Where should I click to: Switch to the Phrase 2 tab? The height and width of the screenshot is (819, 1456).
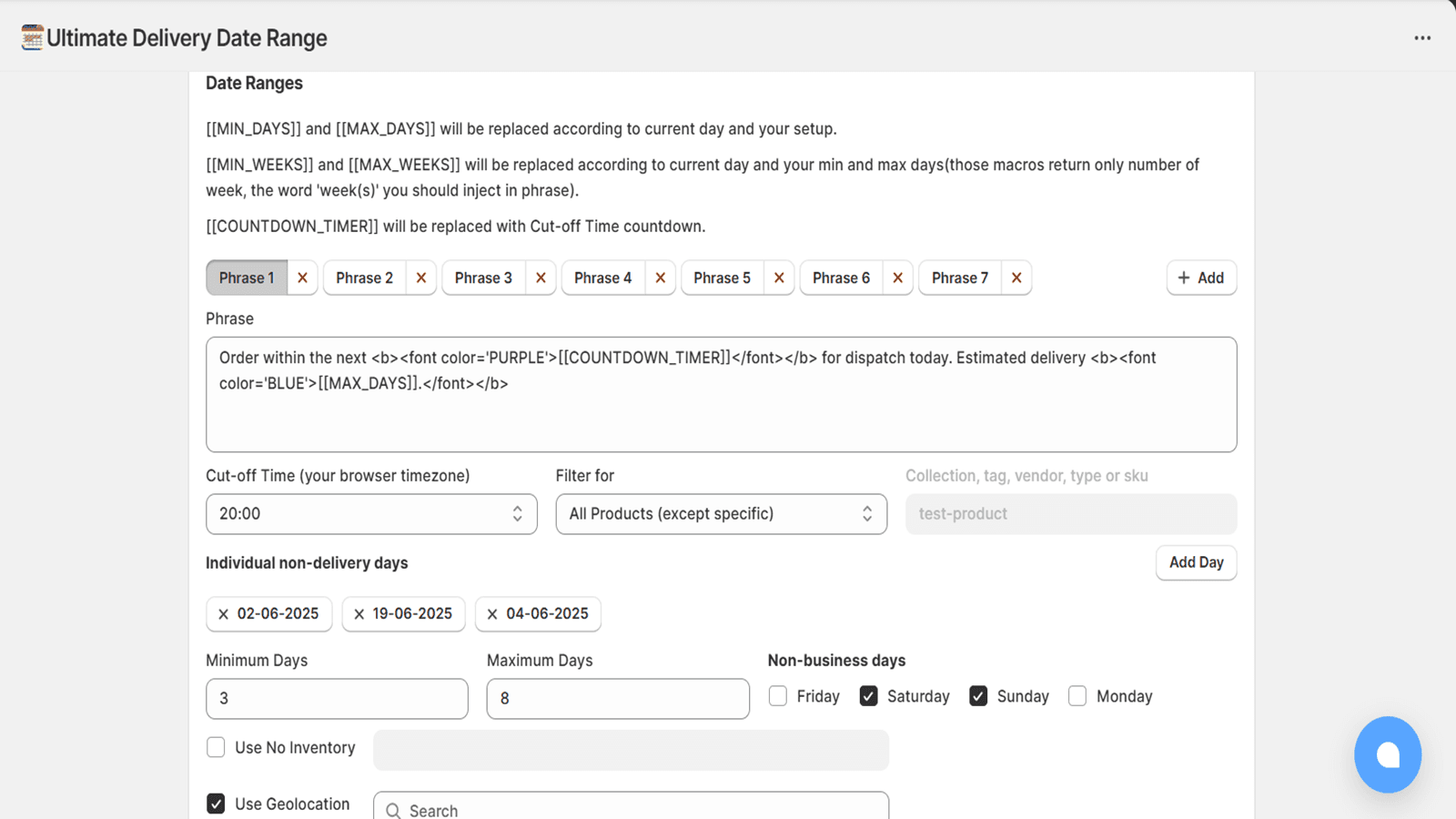click(365, 278)
